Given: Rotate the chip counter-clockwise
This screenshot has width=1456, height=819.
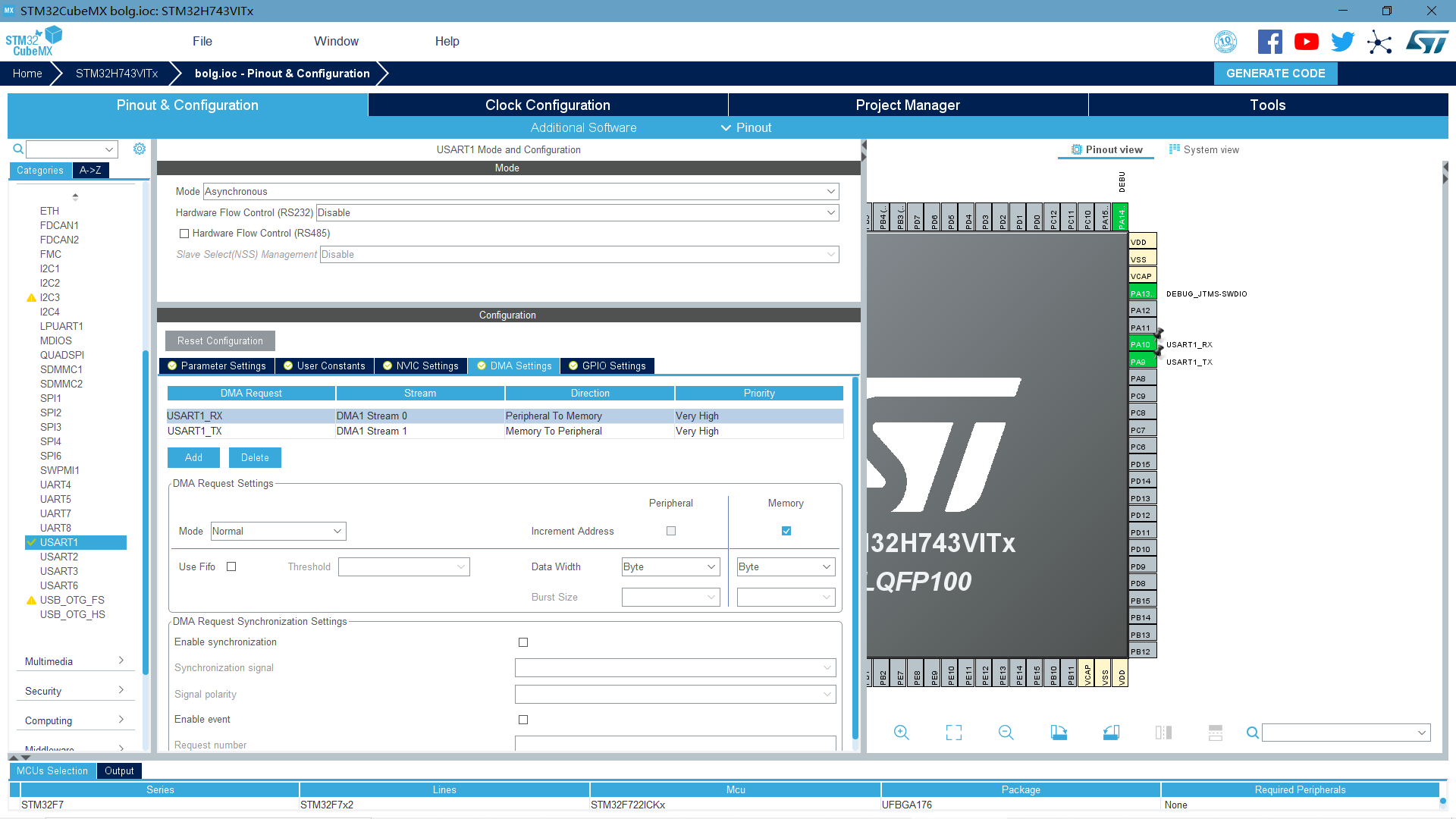Looking at the screenshot, I should tap(1111, 733).
